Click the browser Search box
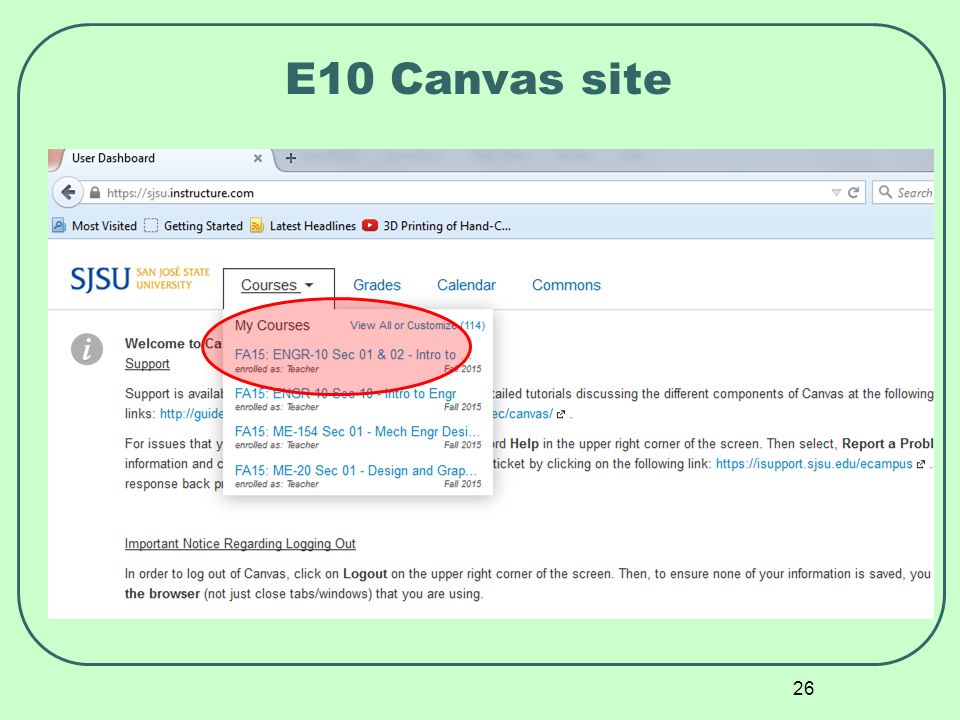960x720 pixels. tap(904, 192)
